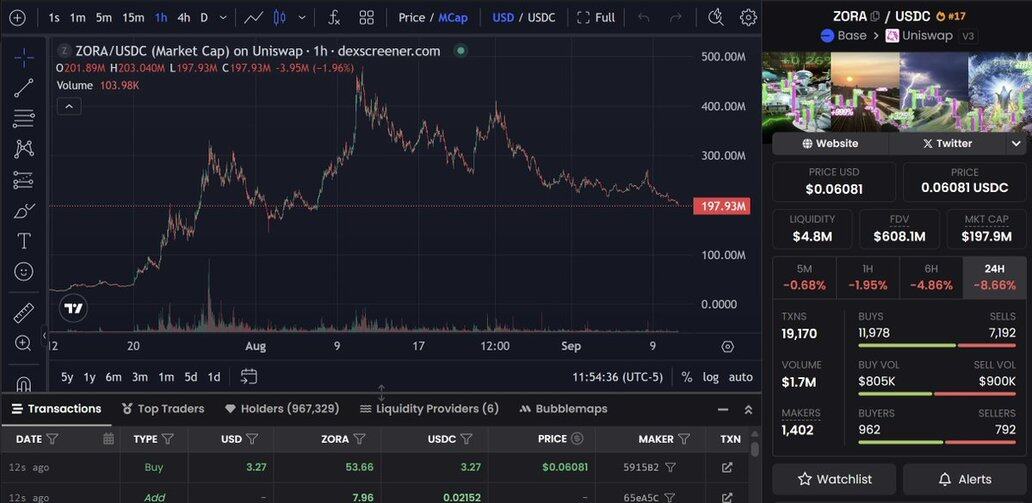Open the emoji icons tool
This screenshot has width=1032, height=503.
coord(24,271)
